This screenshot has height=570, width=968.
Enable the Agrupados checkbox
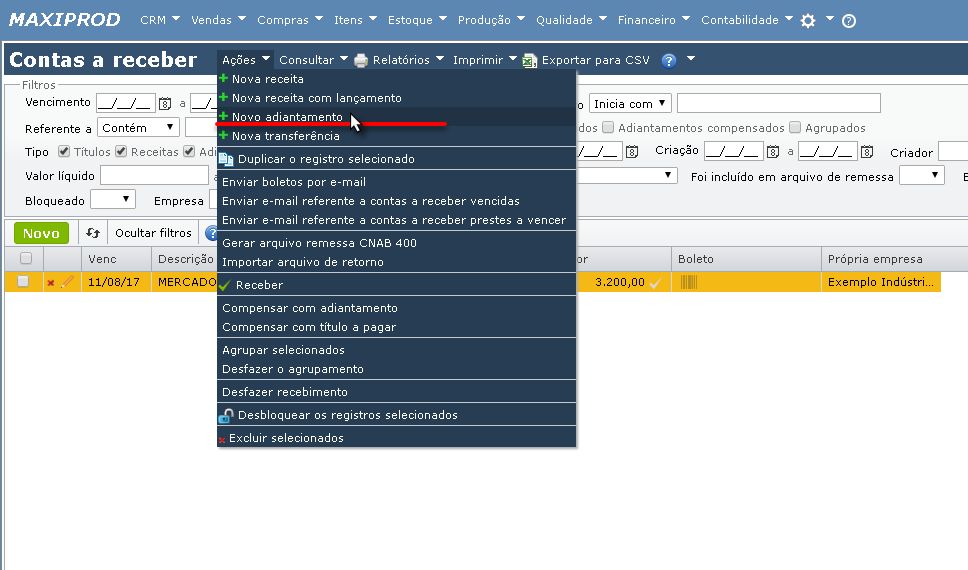click(795, 127)
